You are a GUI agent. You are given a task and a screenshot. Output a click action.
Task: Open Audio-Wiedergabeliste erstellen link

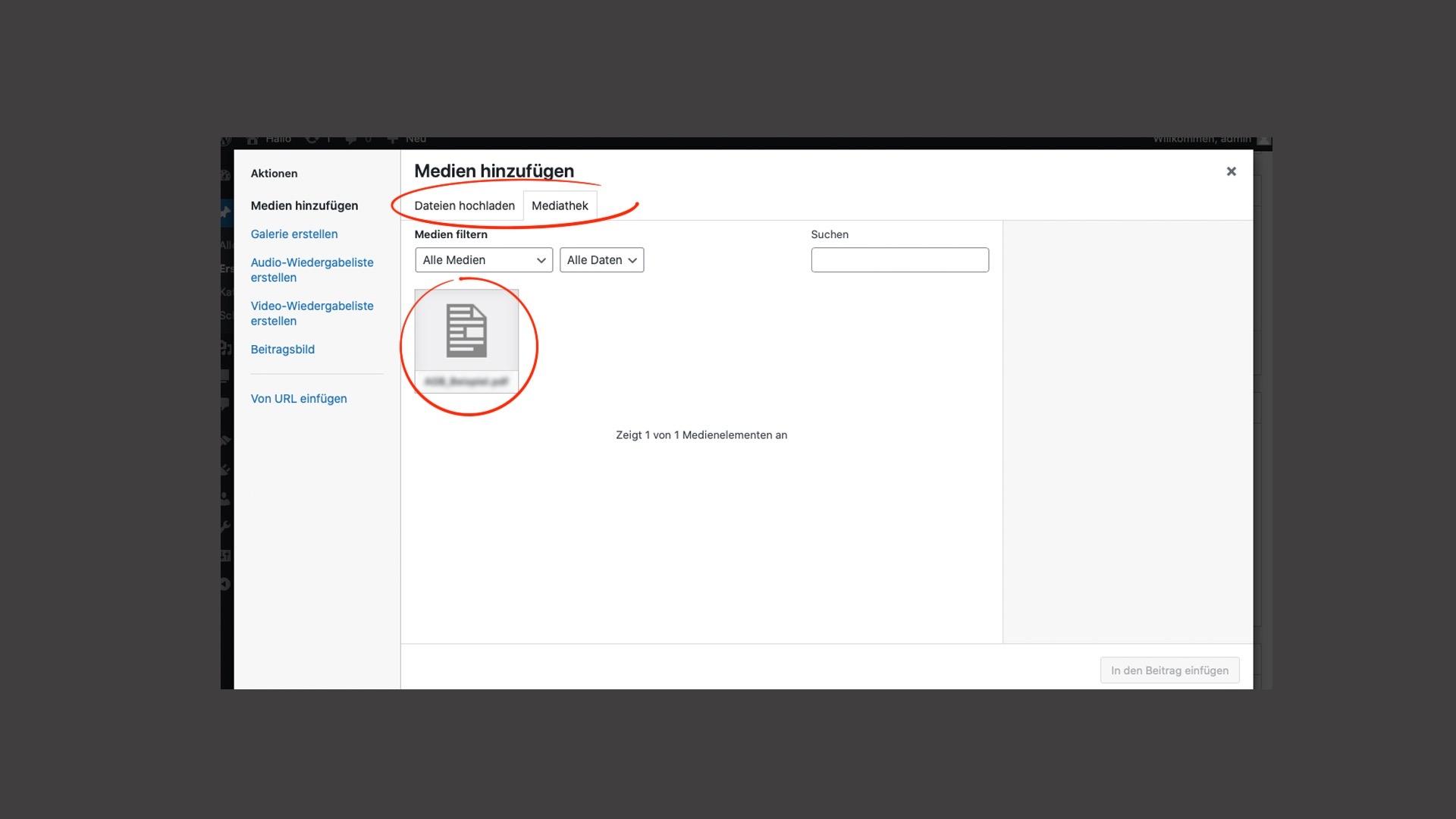click(x=312, y=270)
